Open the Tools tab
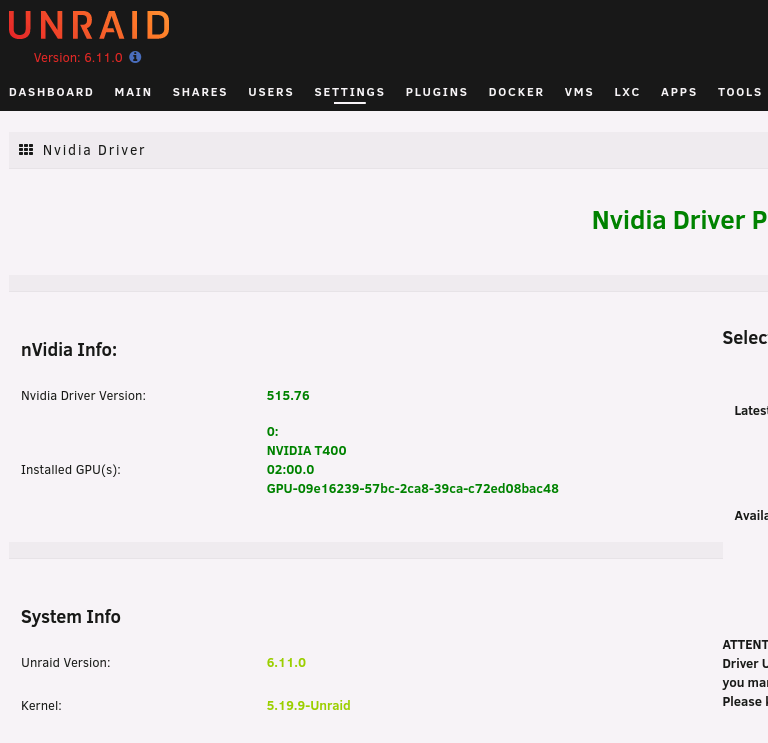The image size is (768, 743). 740,92
